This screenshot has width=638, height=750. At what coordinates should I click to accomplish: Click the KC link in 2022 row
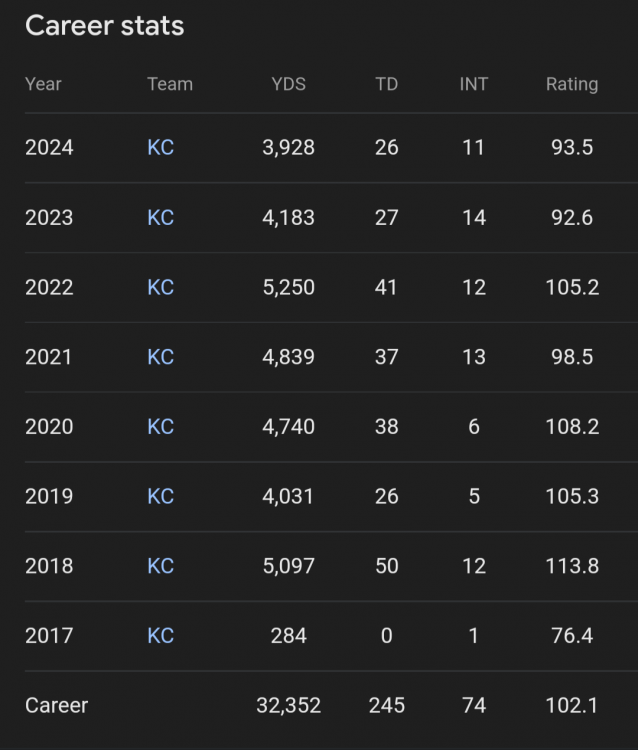pyautogui.click(x=160, y=288)
